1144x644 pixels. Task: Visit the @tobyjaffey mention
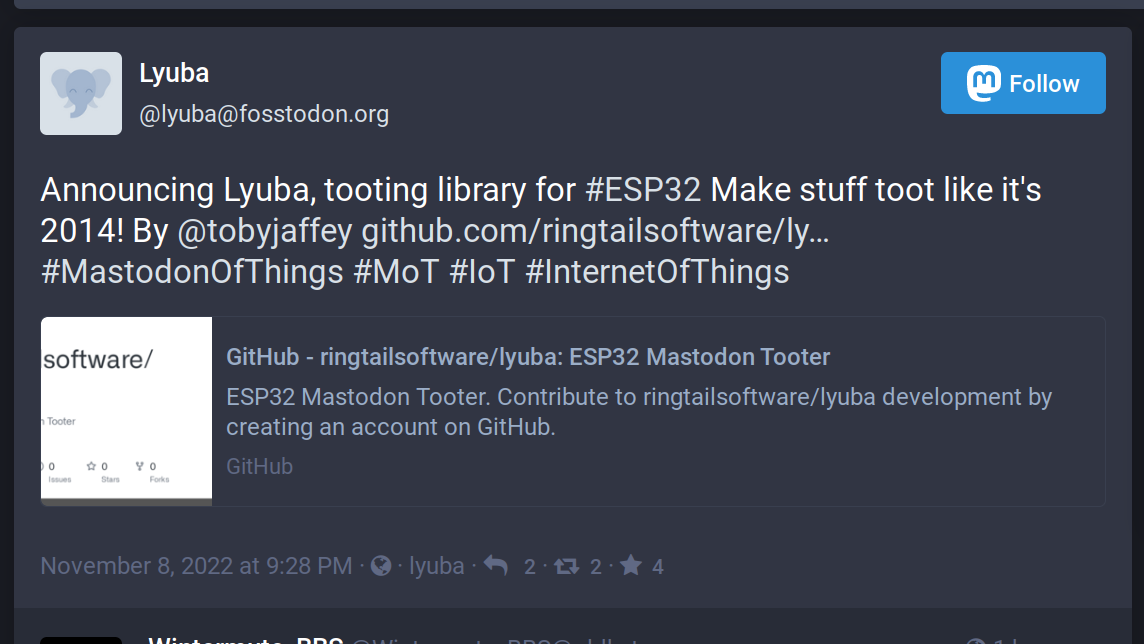pos(264,231)
